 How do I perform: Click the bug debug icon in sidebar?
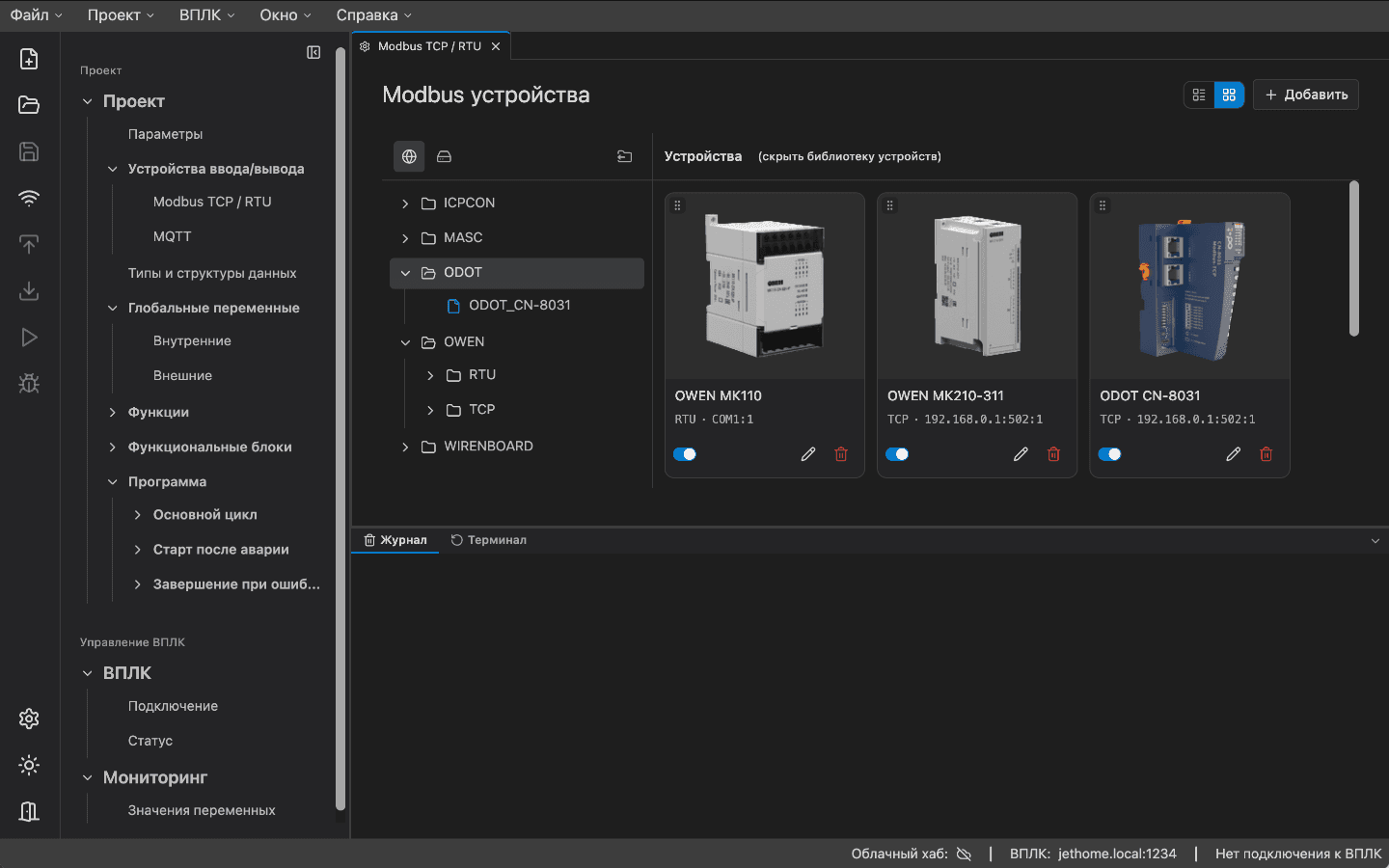pyautogui.click(x=29, y=383)
